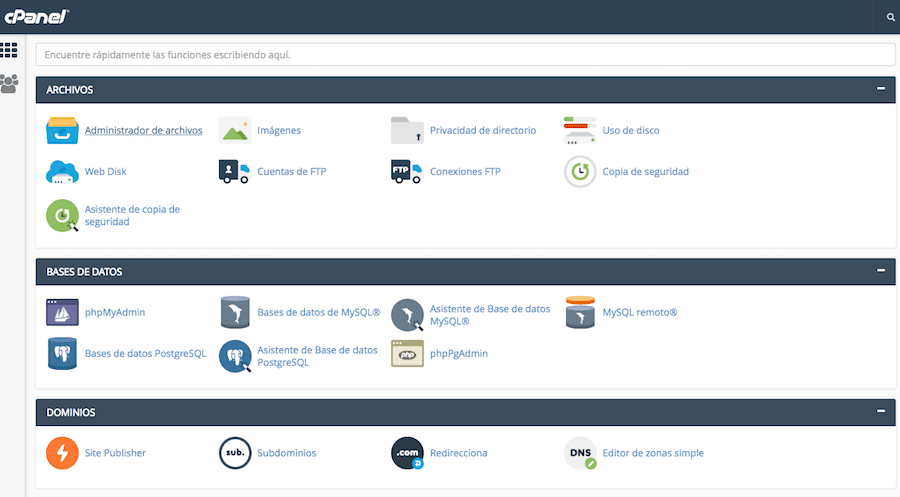Click the BASES DE DATOS header title
Image resolution: width=900 pixels, height=497 pixels.
tap(84, 272)
